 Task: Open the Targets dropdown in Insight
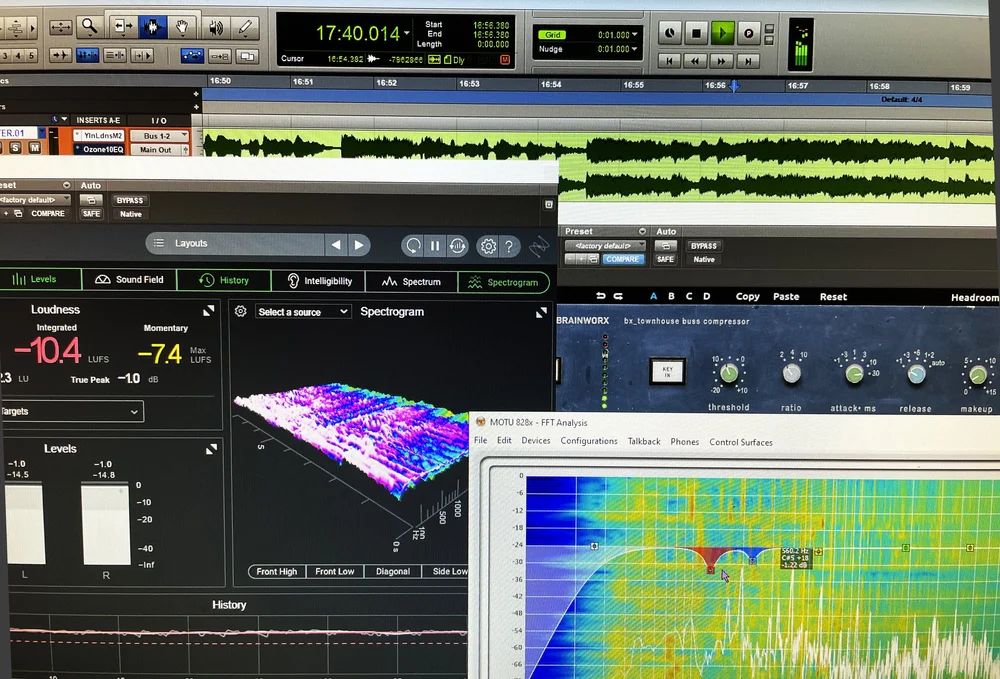[72, 410]
